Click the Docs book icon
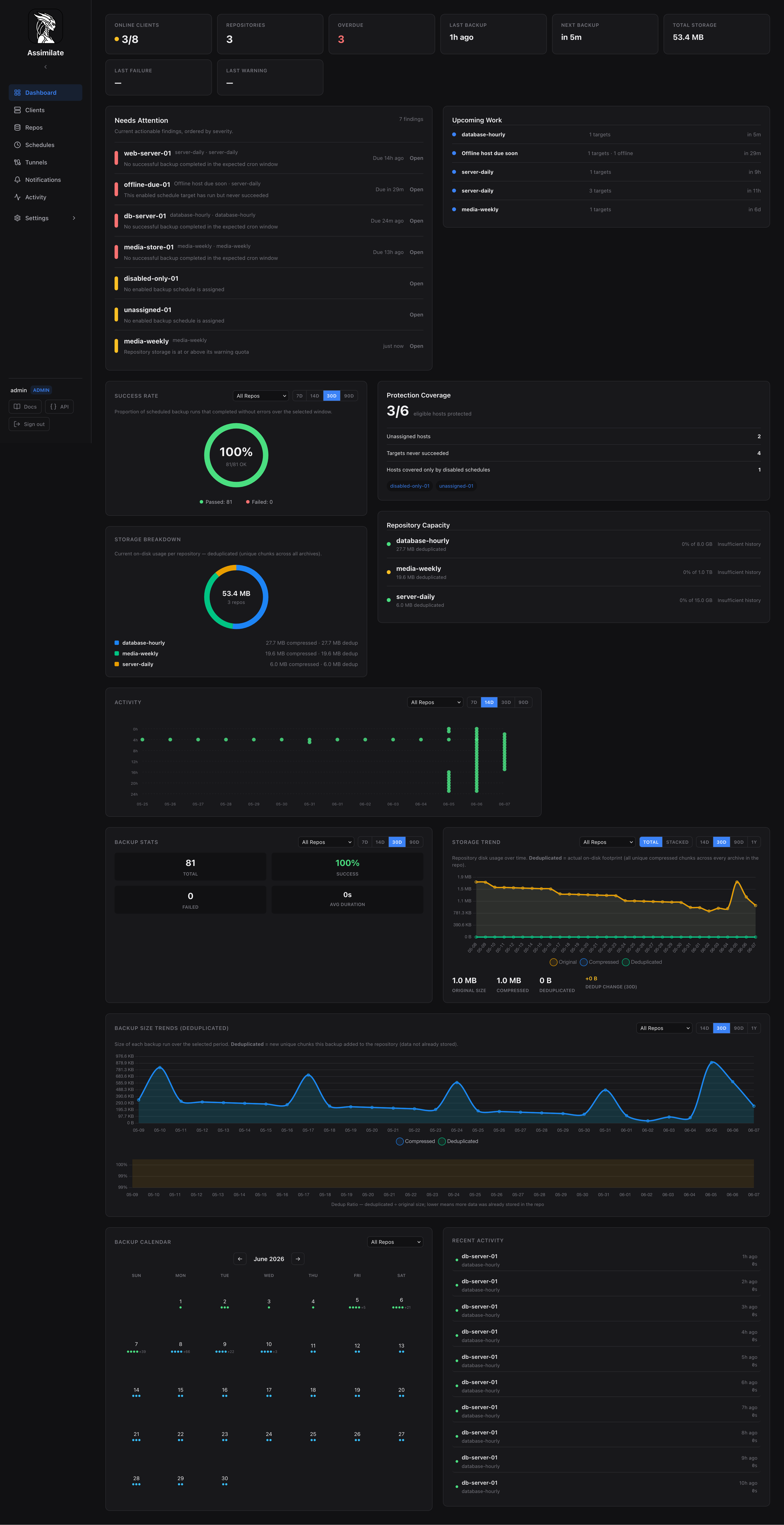Viewport: 784px width, 1525px height. [17, 407]
